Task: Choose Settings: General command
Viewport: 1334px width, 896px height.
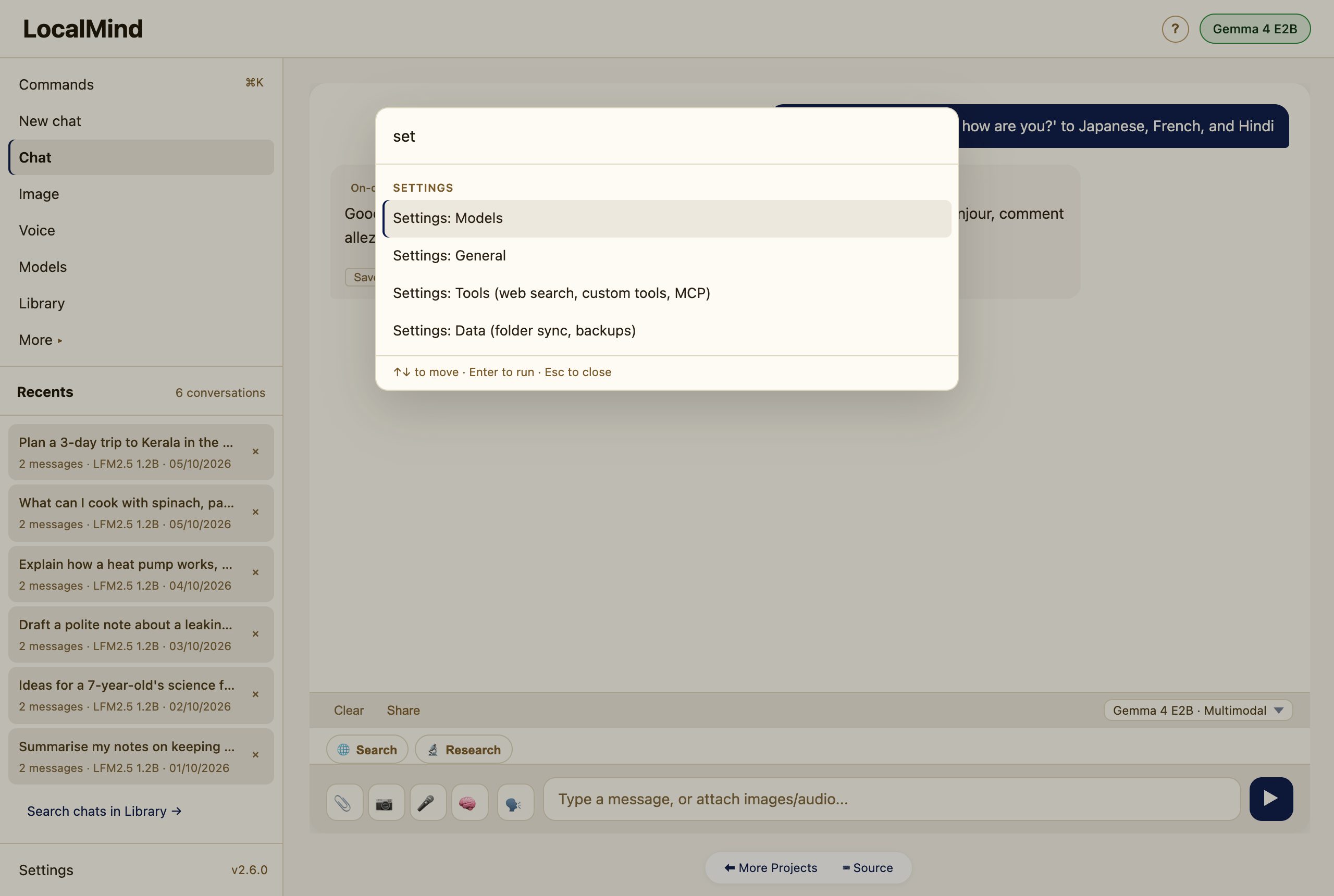Action: click(x=666, y=255)
